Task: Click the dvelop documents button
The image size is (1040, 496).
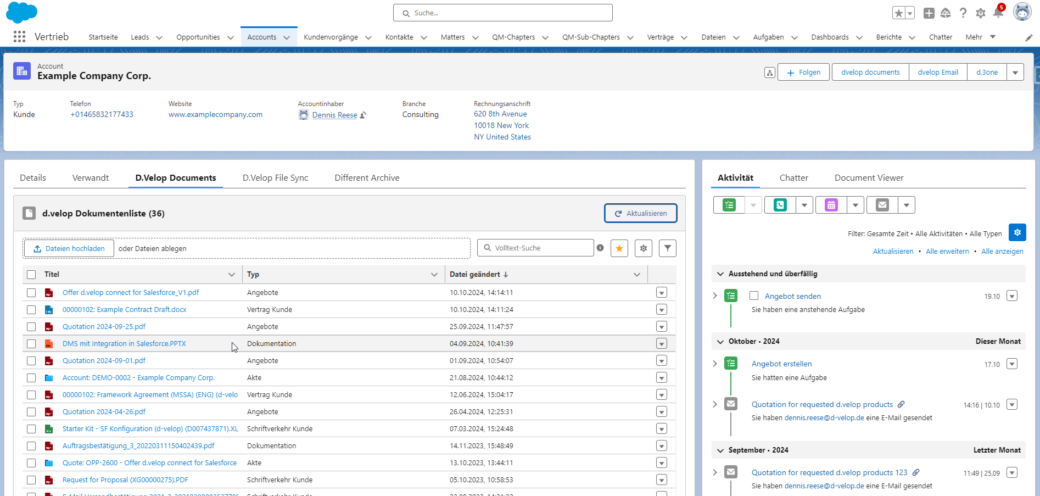Action: click(x=870, y=72)
